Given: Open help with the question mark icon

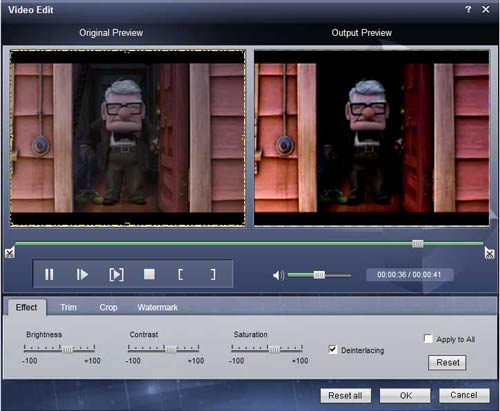Looking at the screenshot, I should tap(468, 9).
